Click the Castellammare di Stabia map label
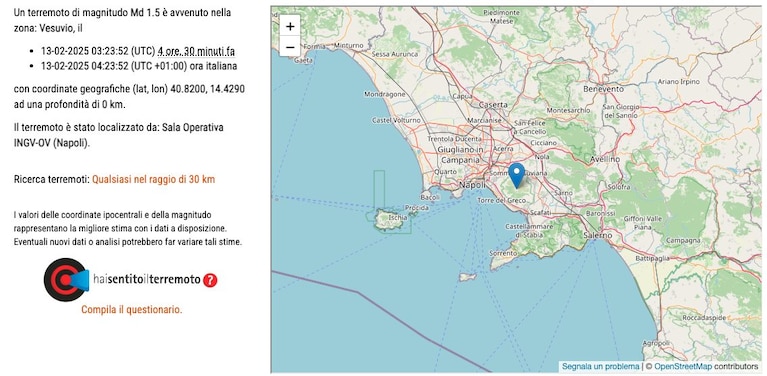This screenshot has height=376, width=767. point(528,230)
